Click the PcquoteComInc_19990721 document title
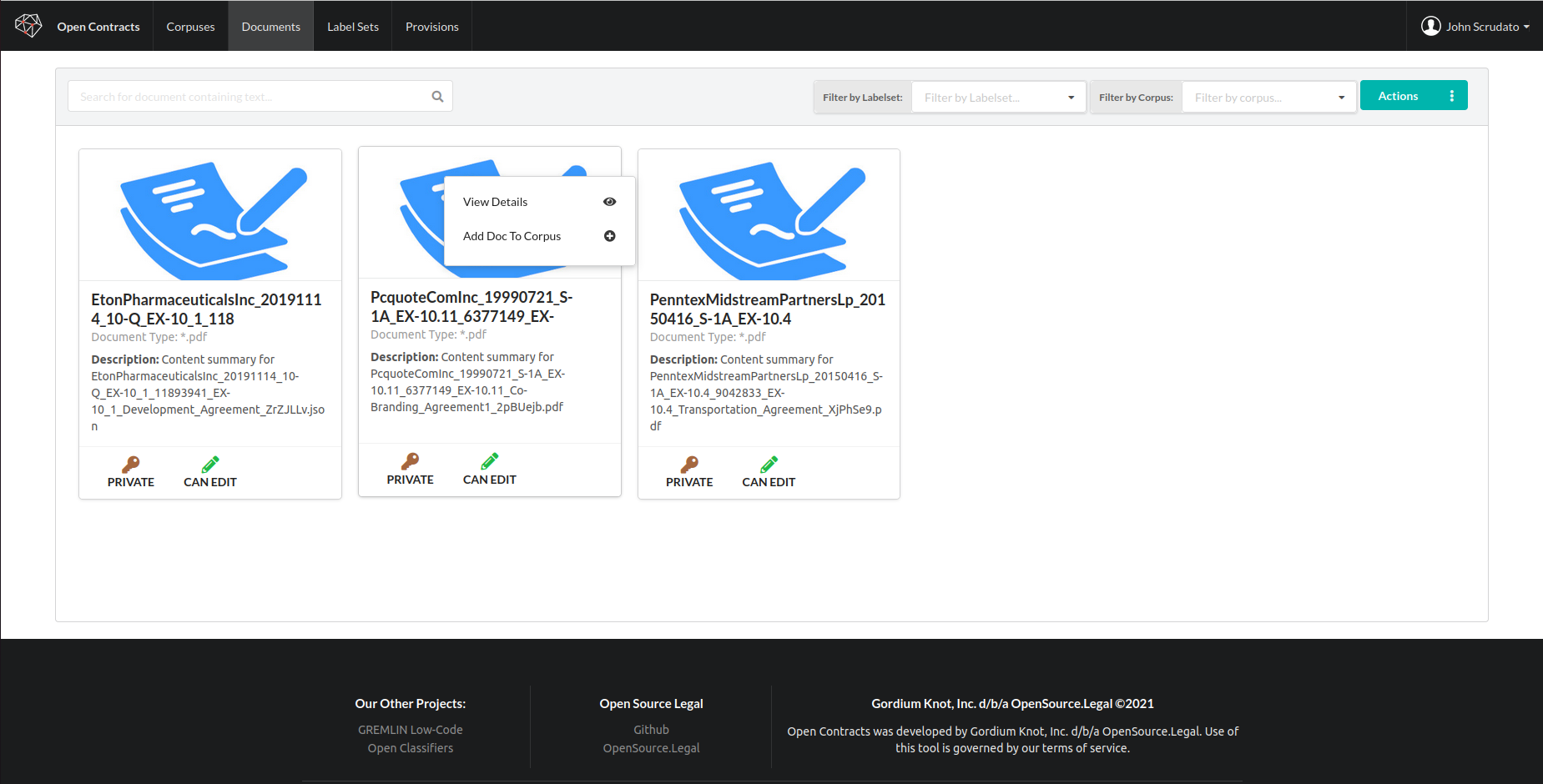Image resolution: width=1543 pixels, height=784 pixels. (471, 306)
